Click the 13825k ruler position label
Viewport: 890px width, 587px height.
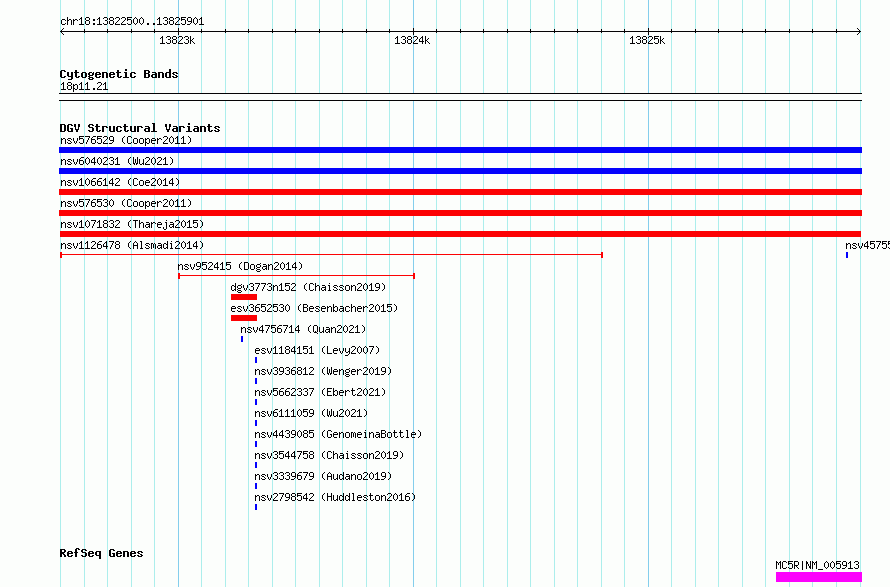pos(647,40)
